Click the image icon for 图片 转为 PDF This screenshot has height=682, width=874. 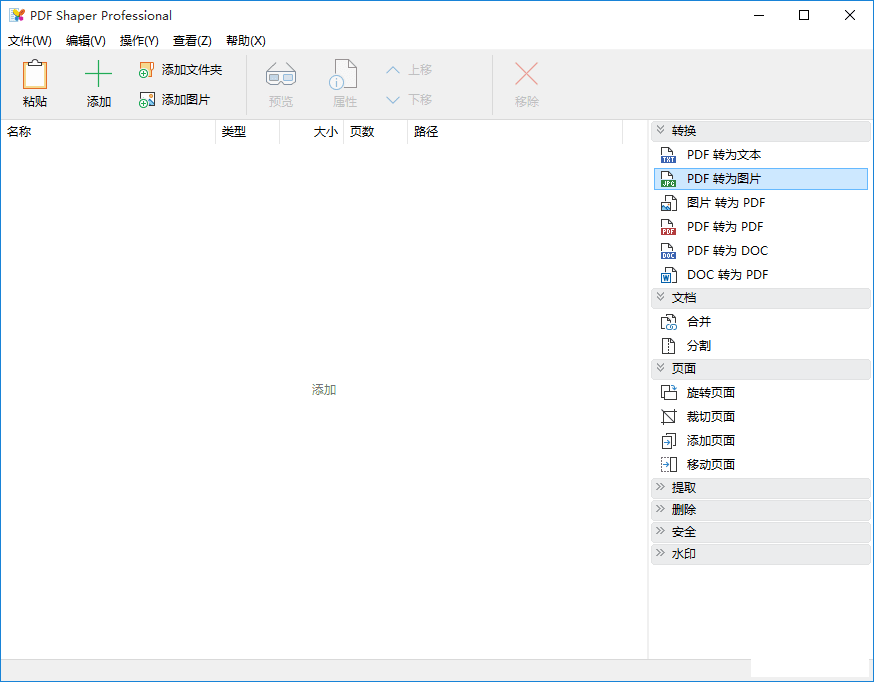click(x=668, y=203)
